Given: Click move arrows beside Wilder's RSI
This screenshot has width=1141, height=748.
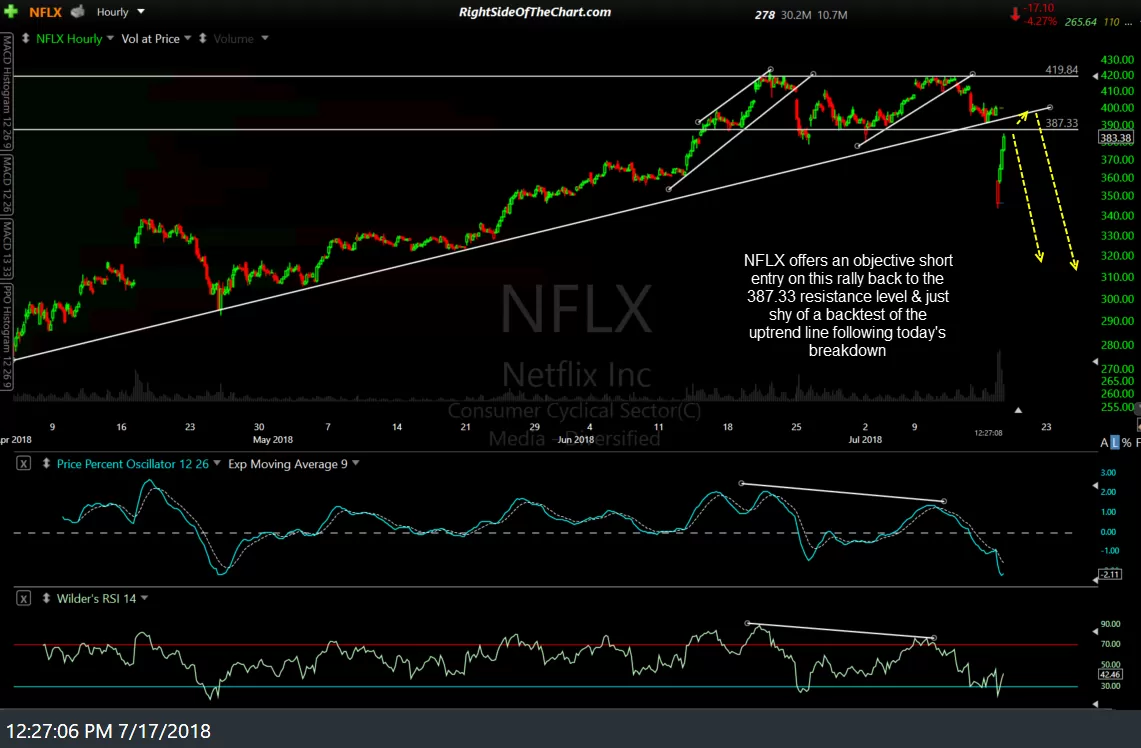Looking at the screenshot, I should [47, 598].
